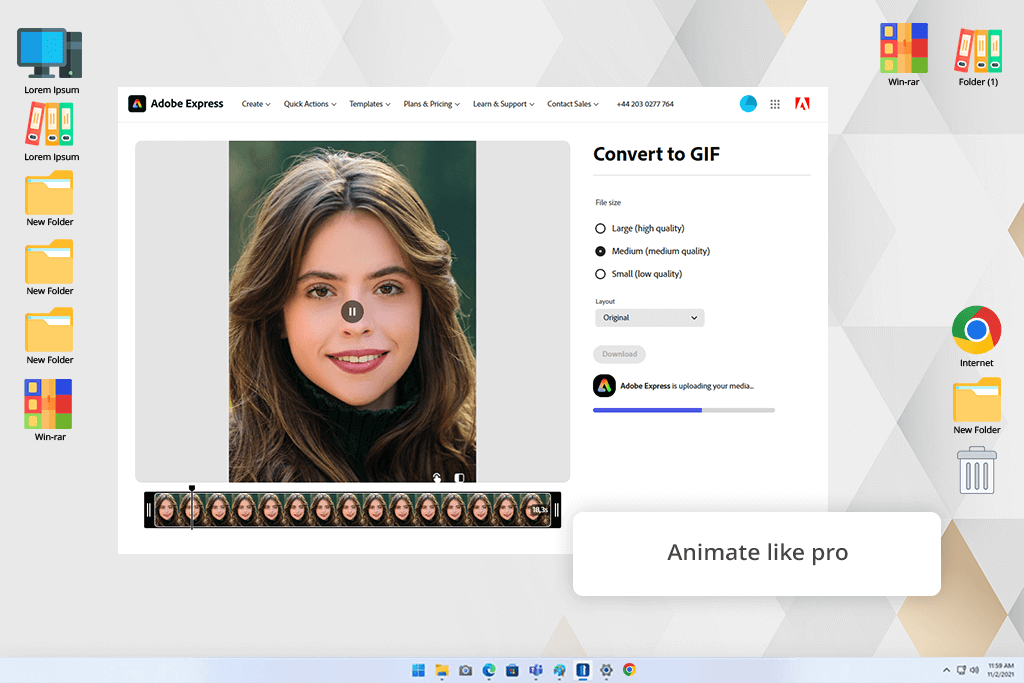Viewport: 1024px width, 683px height.
Task: Click the Adobe Express logo icon in header
Action: tap(137, 104)
